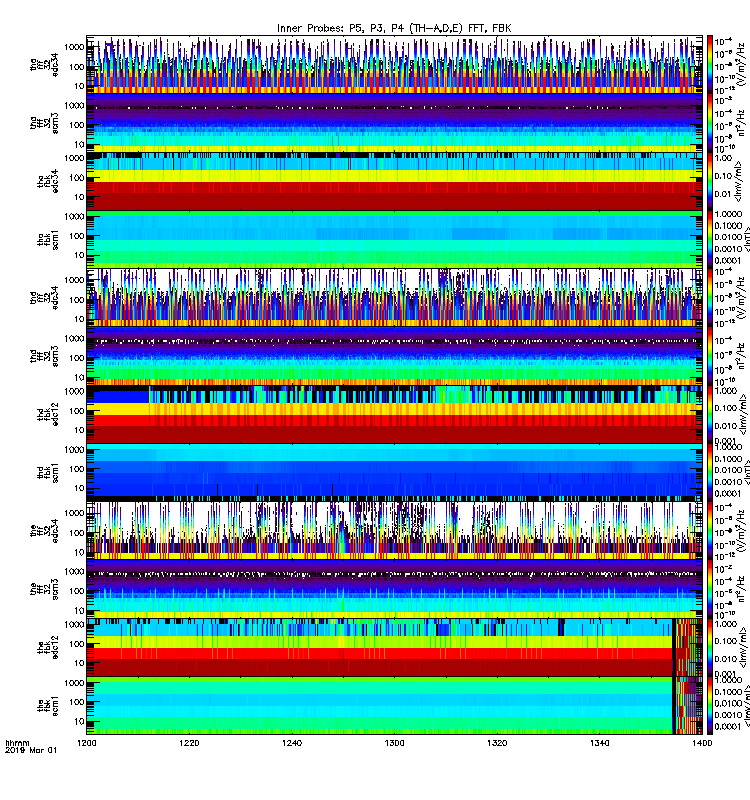Click inside the thd fbk edc12 spectrogram plot area
Image resolution: width=750 pixels, height=800 pixels.
[x=394, y=414]
